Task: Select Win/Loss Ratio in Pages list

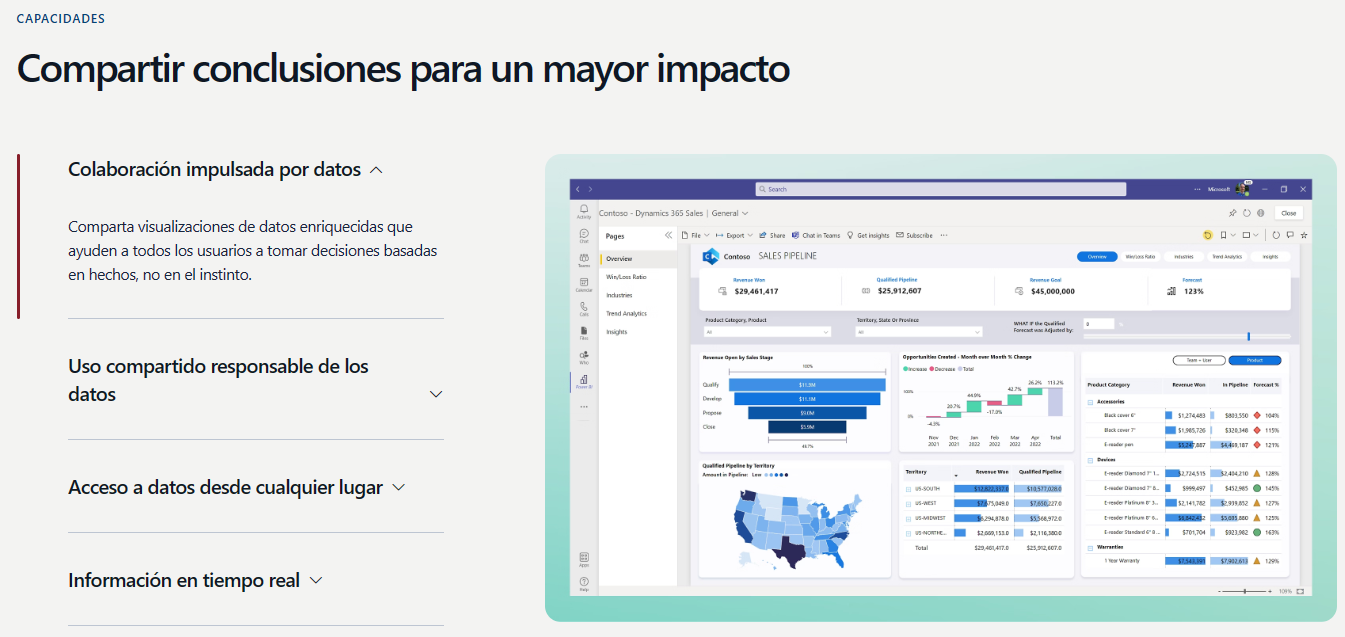Action: 626,277
